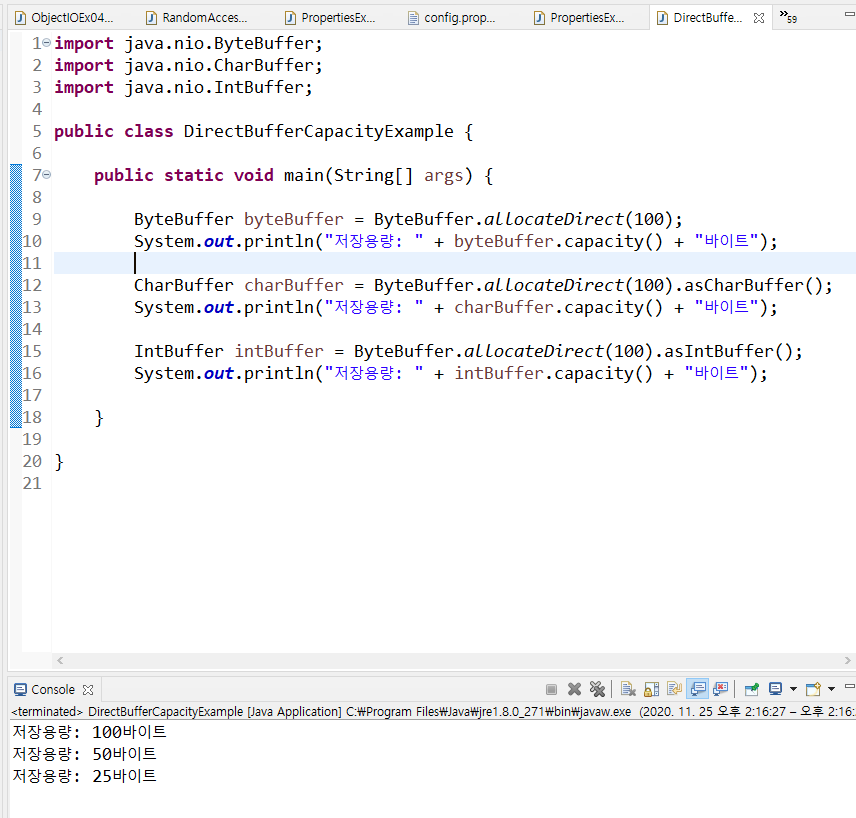Click 'asCharBuffer()' on line 12
This screenshot has width=856, height=818.
753,286
